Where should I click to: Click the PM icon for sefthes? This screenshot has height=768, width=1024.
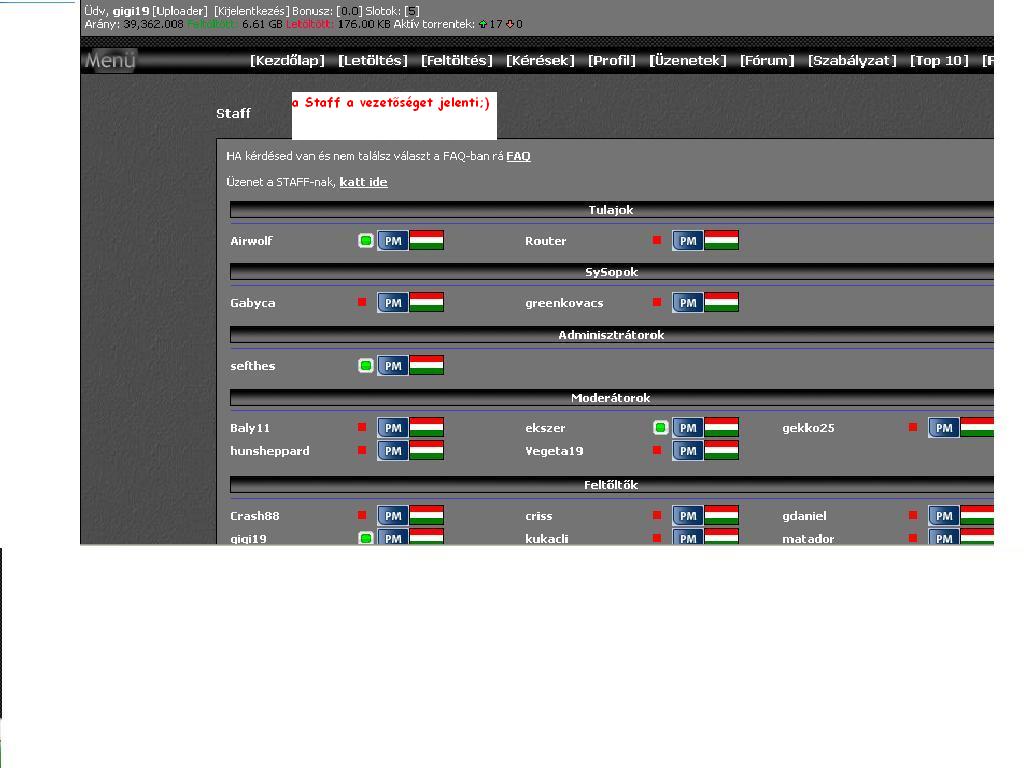[x=393, y=366]
